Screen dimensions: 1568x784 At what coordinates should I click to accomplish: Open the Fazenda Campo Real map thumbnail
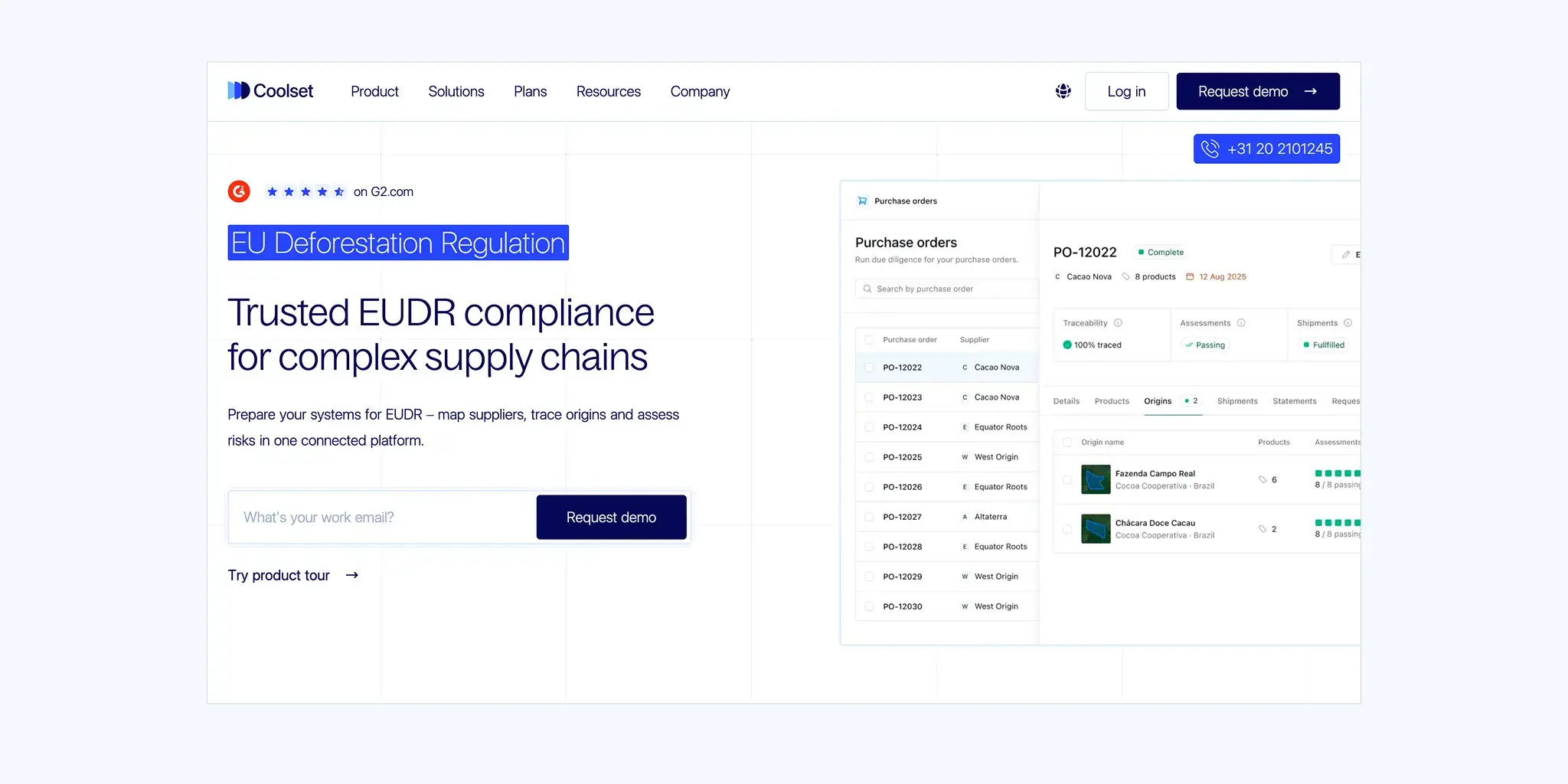click(1096, 479)
